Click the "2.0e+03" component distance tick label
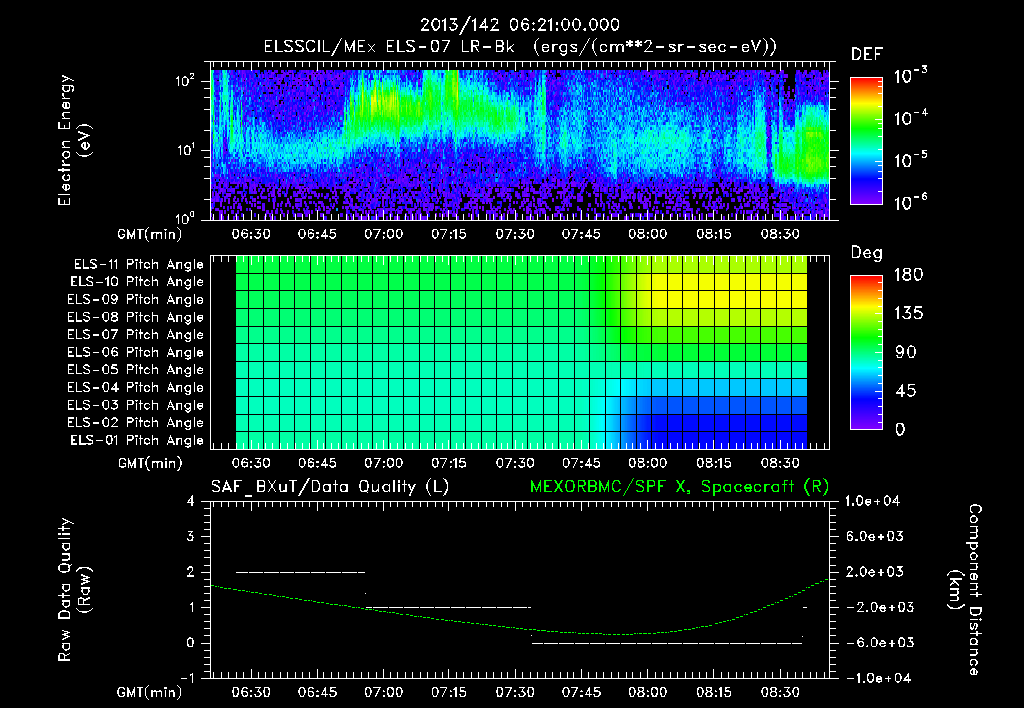This screenshot has width=1024, height=708. (x=875, y=571)
